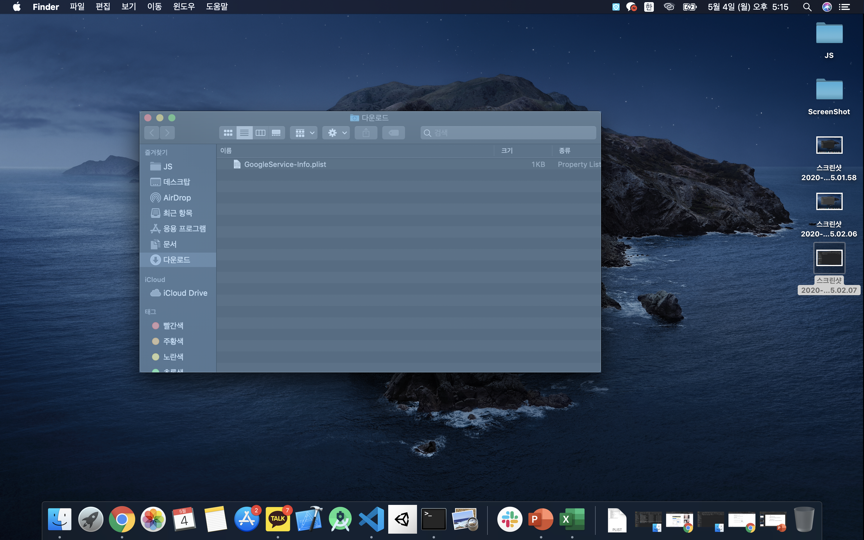Image resolution: width=864 pixels, height=540 pixels.
Task: Select the 노란색 yellow tag
Action: (x=178, y=357)
